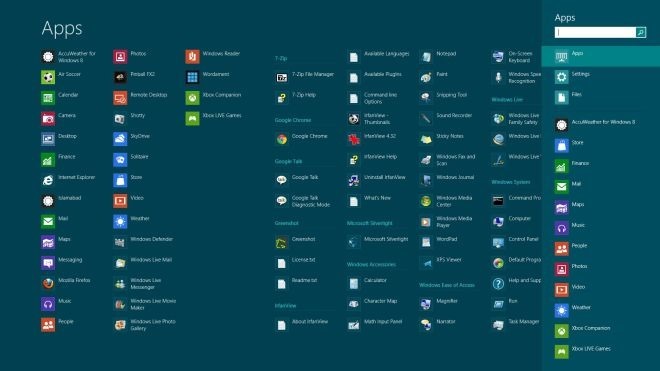Select the Settings search filter

point(601,77)
